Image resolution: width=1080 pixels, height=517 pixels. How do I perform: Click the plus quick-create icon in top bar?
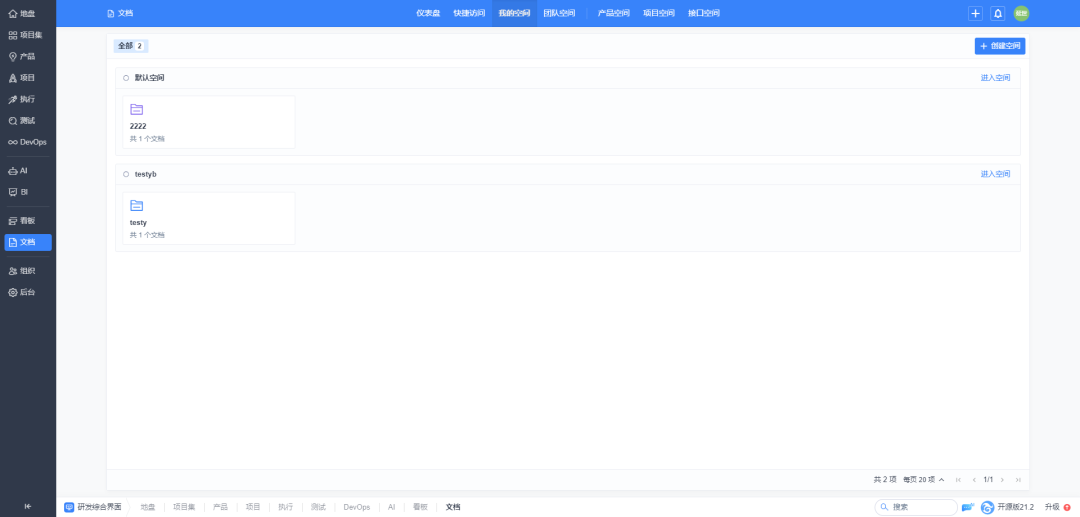click(x=975, y=13)
